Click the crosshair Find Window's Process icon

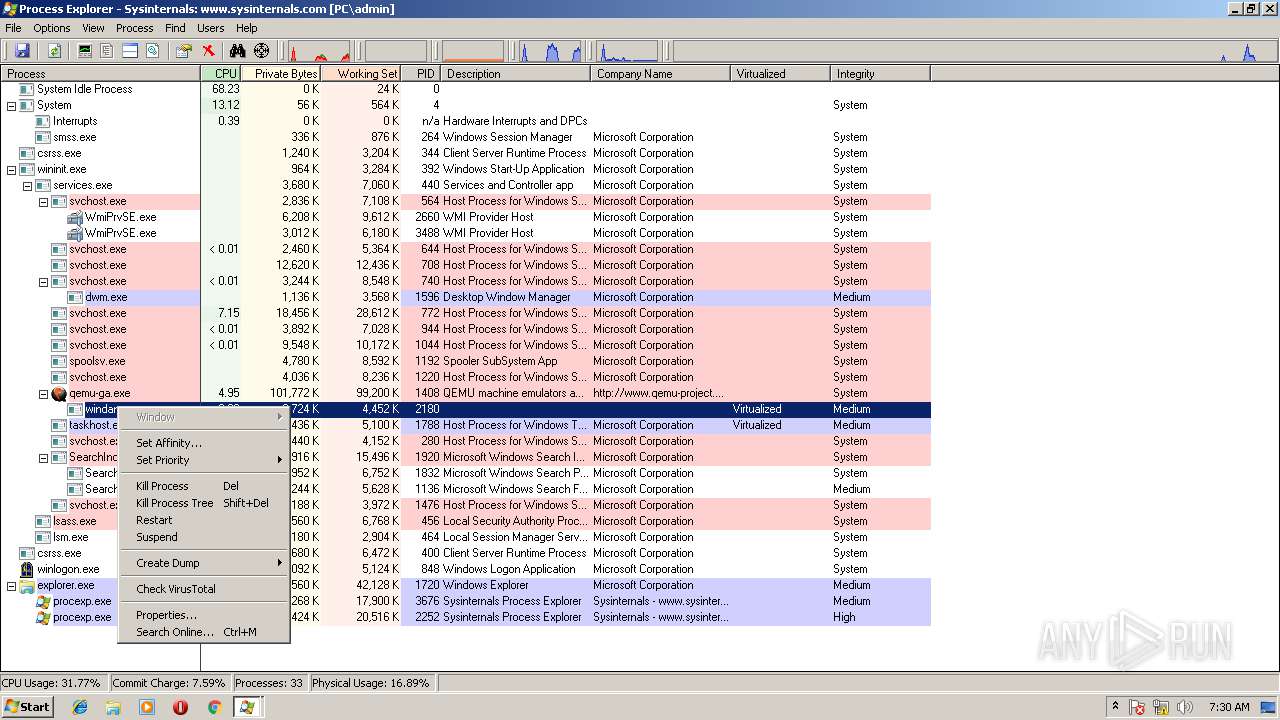click(262, 51)
